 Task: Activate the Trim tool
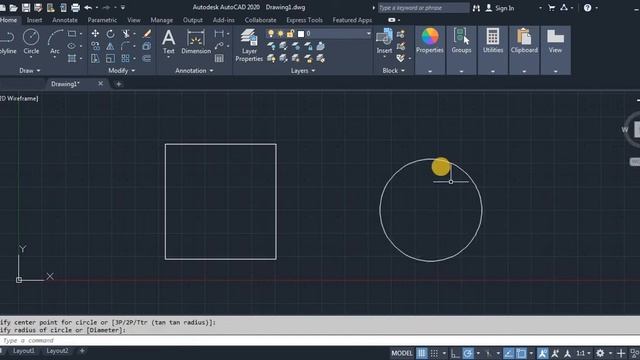click(x=126, y=33)
